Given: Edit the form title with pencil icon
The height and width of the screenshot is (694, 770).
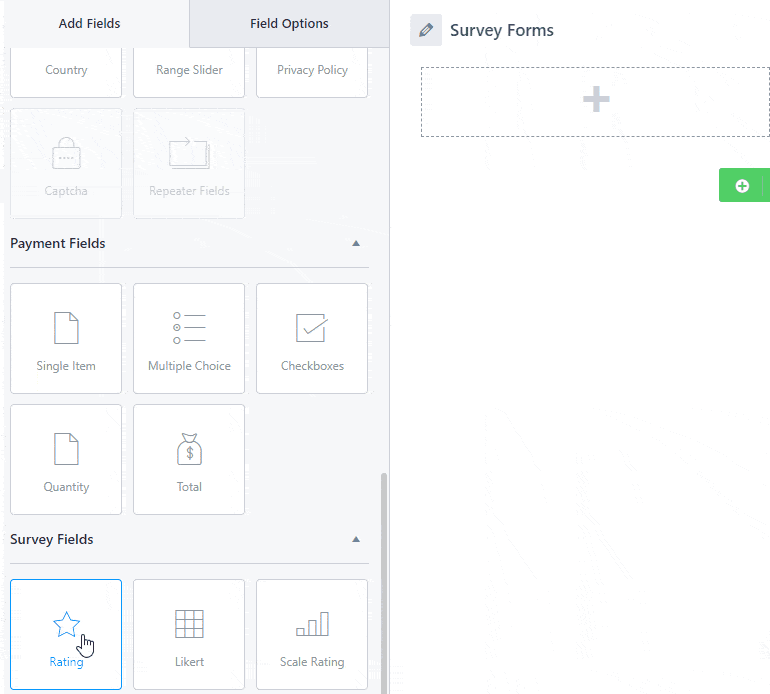Looking at the screenshot, I should pos(426,30).
